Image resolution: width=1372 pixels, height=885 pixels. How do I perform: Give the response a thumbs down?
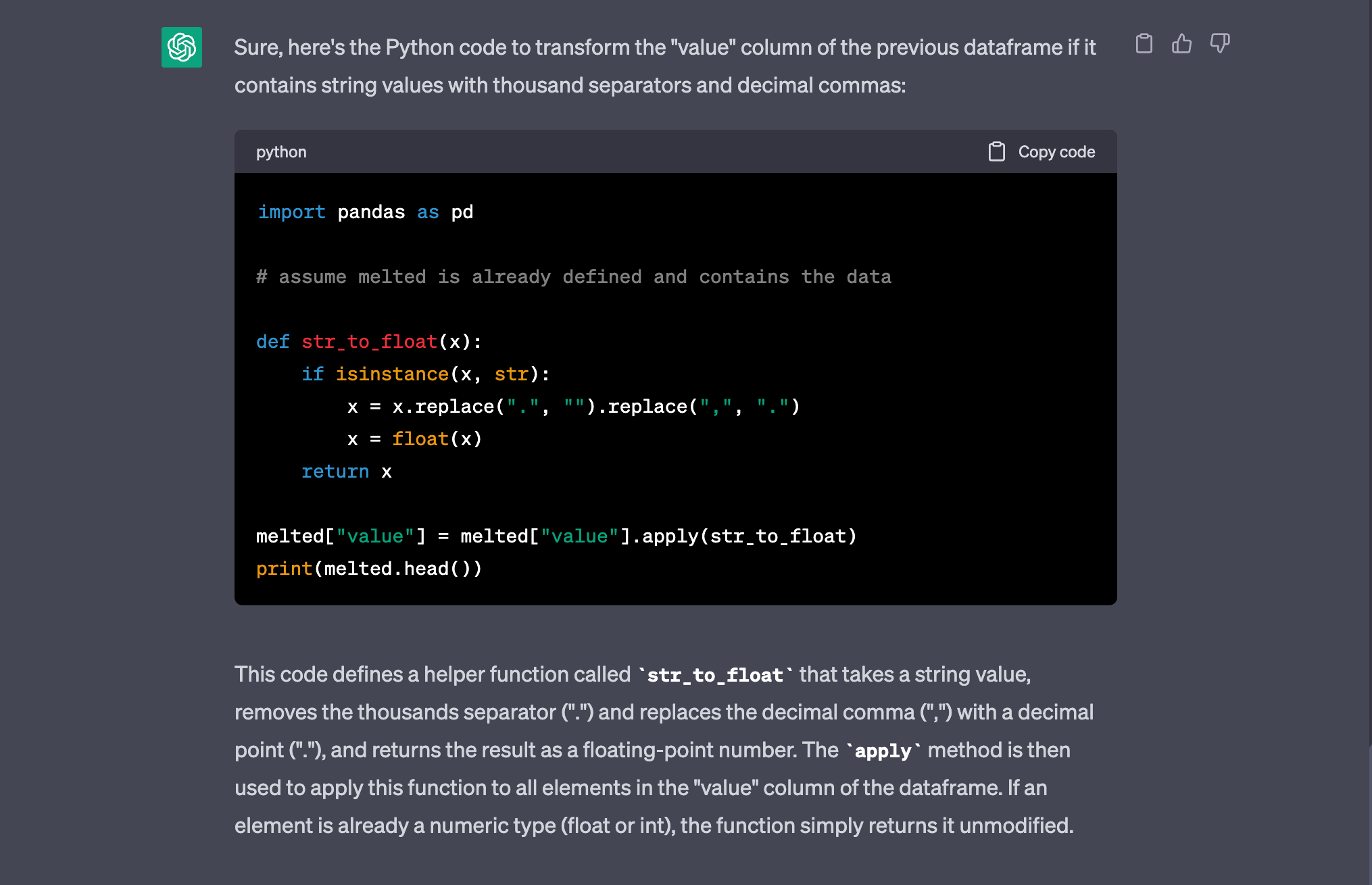tap(1219, 43)
